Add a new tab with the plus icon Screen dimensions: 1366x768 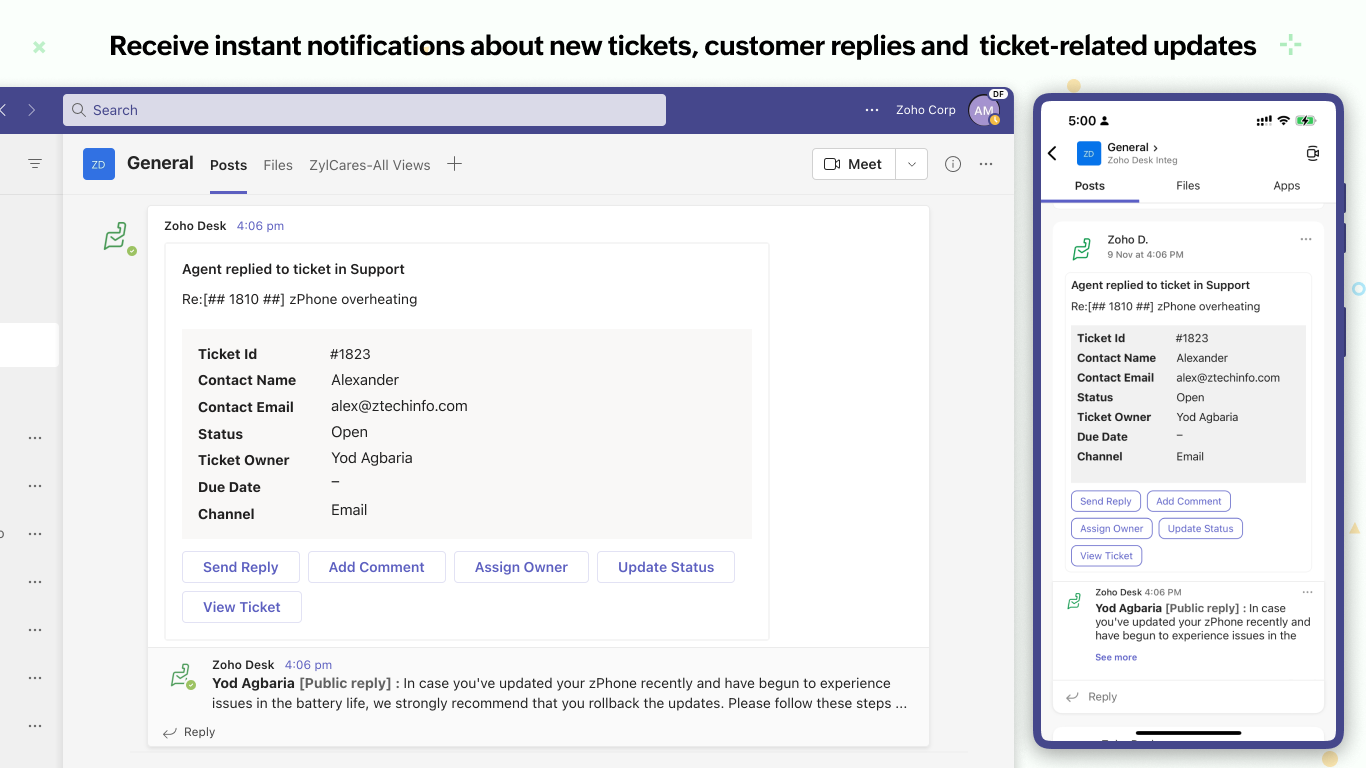click(x=454, y=164)
